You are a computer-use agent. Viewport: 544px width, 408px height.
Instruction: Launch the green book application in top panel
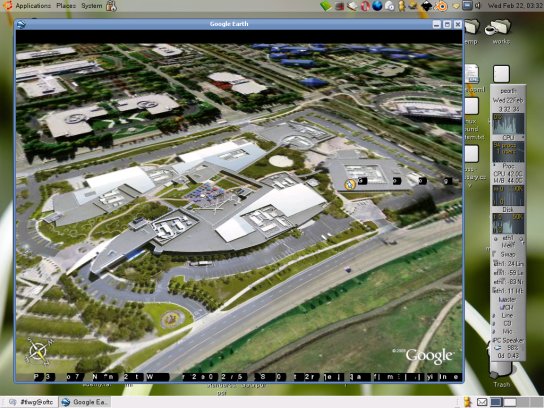coord(326,6)
